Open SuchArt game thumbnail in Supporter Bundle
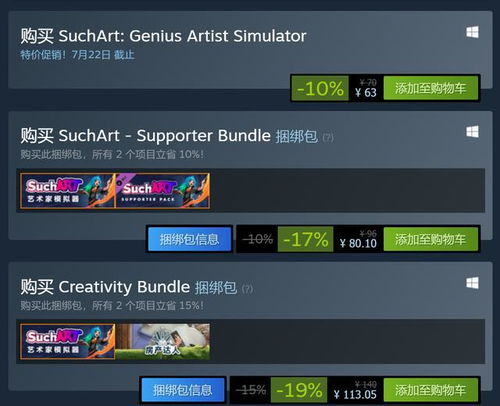Screen dimensions: 500x406 pyautogui.click(x=67, y=191)
